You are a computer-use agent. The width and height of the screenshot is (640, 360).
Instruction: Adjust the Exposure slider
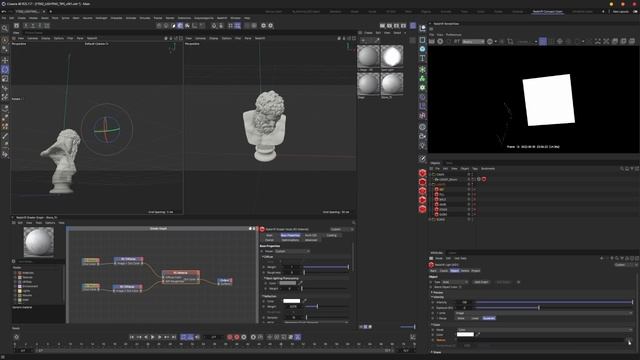[x=553, y=308]
